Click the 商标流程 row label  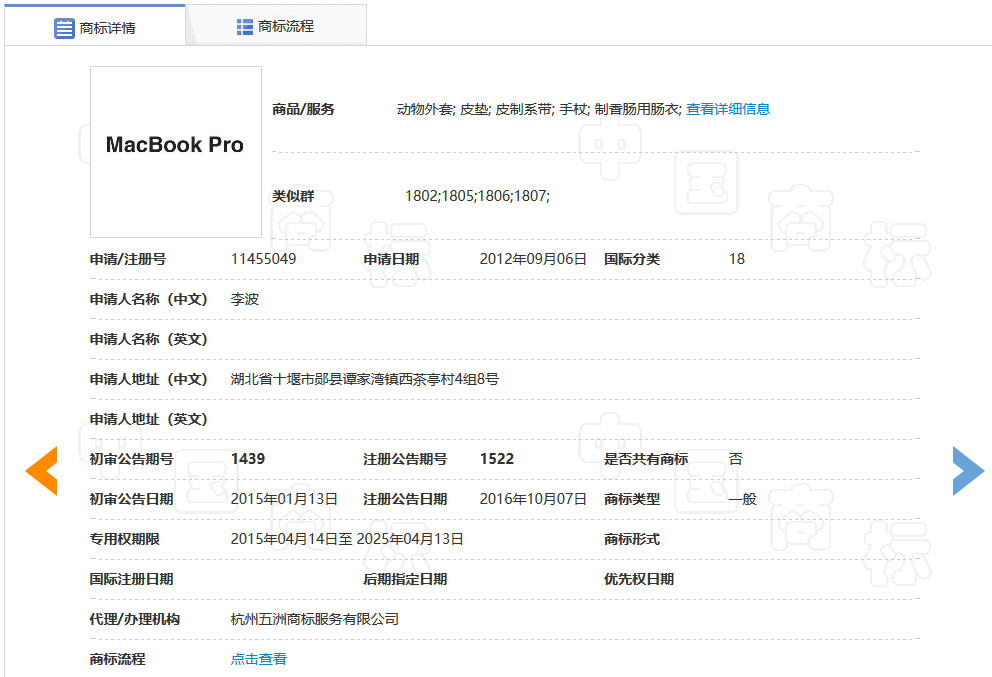pos(117,659)
